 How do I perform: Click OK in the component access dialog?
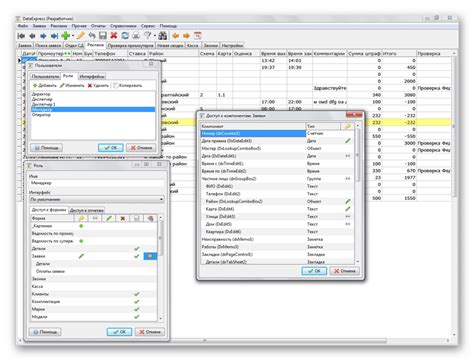(x=314, y=271)
